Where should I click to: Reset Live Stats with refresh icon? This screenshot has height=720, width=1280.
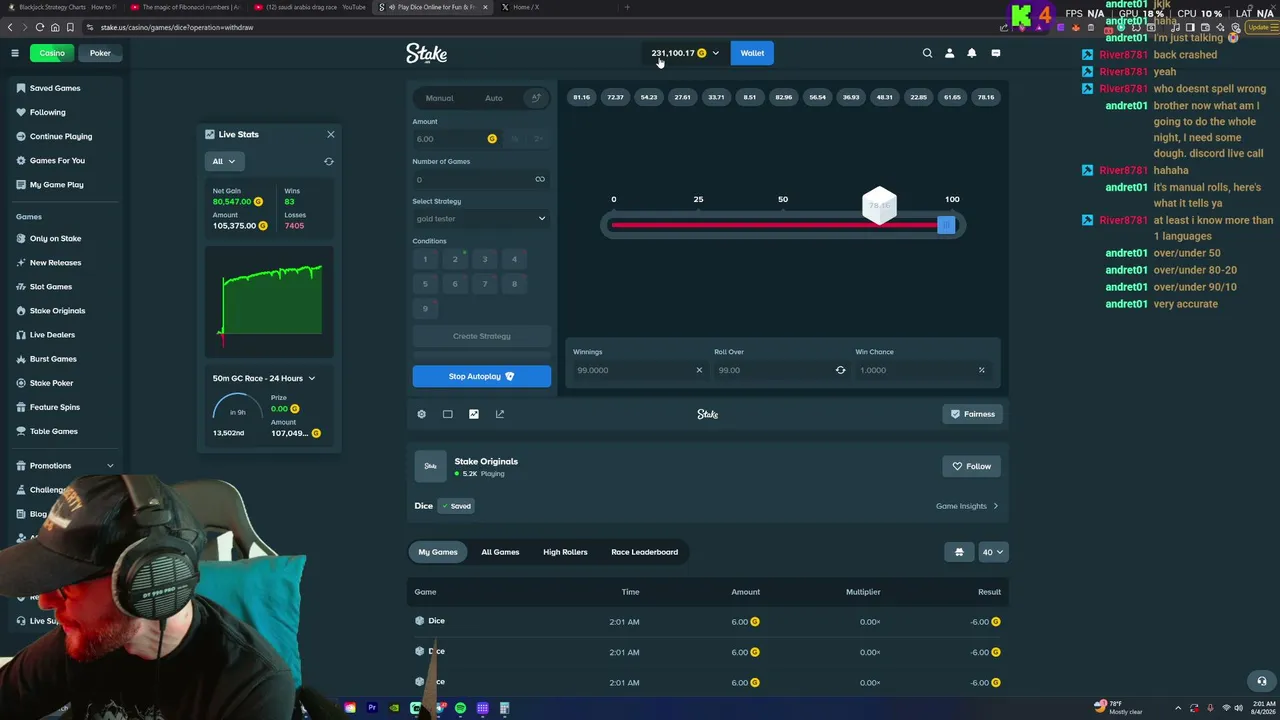coord(329,161)
